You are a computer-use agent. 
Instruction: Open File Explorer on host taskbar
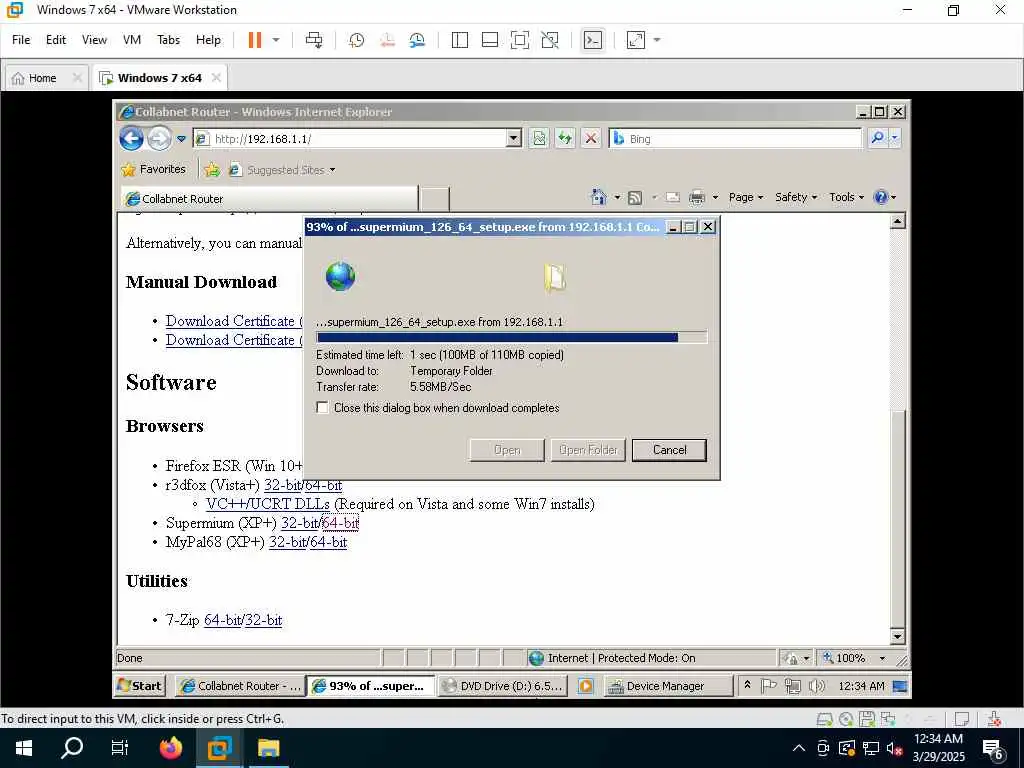268,748
